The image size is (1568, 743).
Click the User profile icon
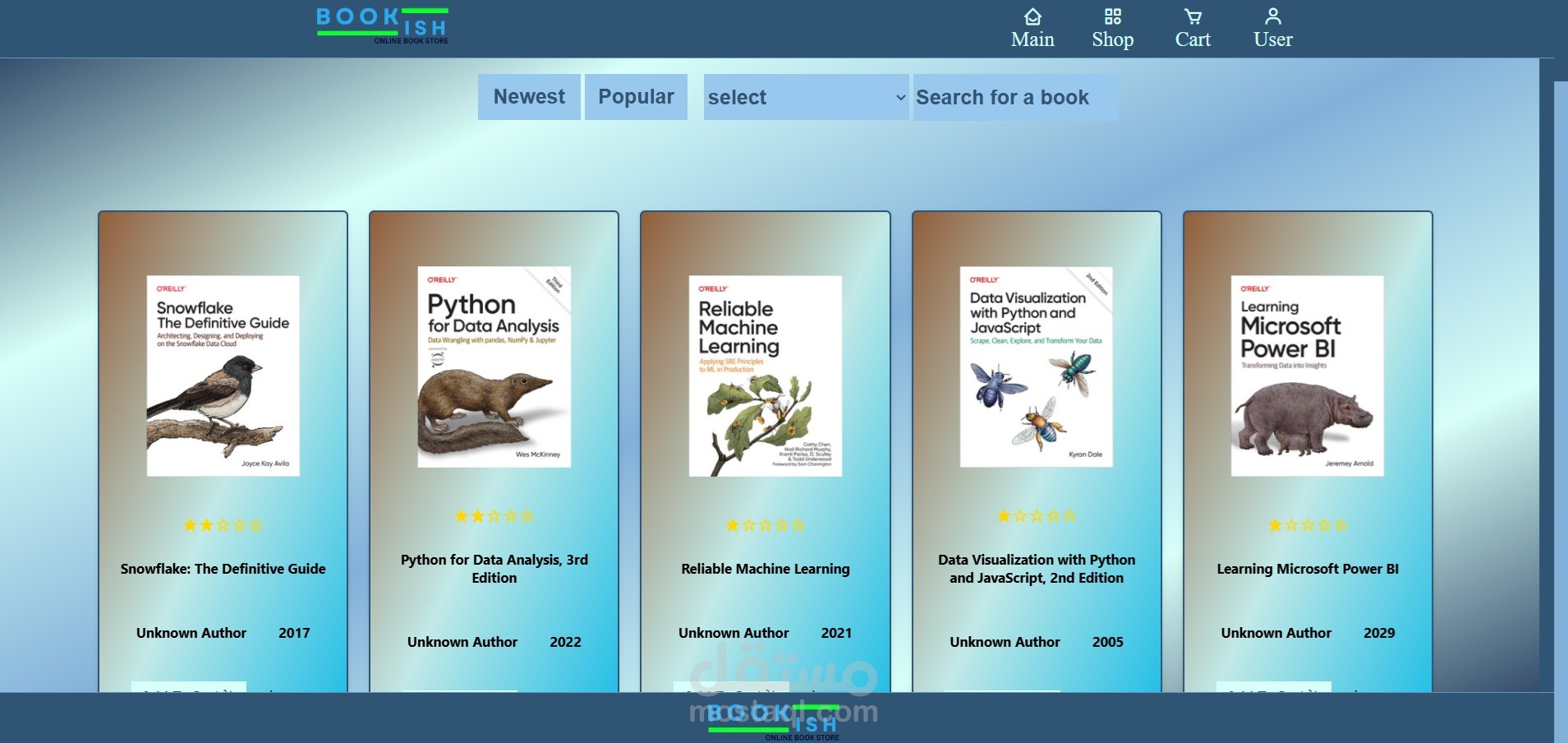point(1273,16)
